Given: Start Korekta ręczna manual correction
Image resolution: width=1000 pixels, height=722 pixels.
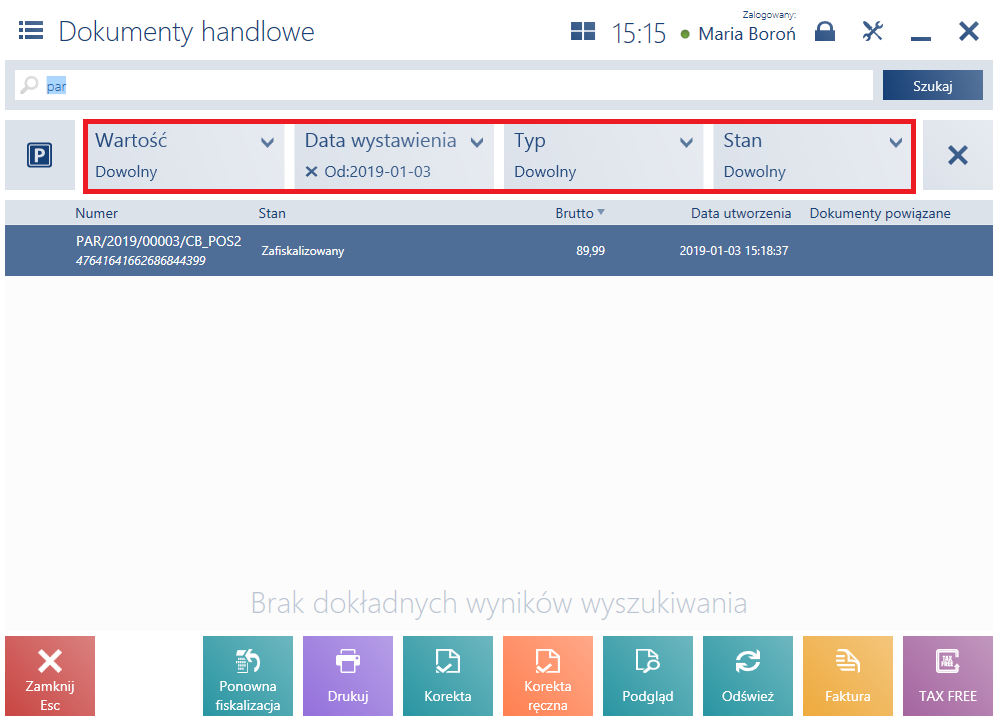Looking at the screenshot, I should coord(548,676).
